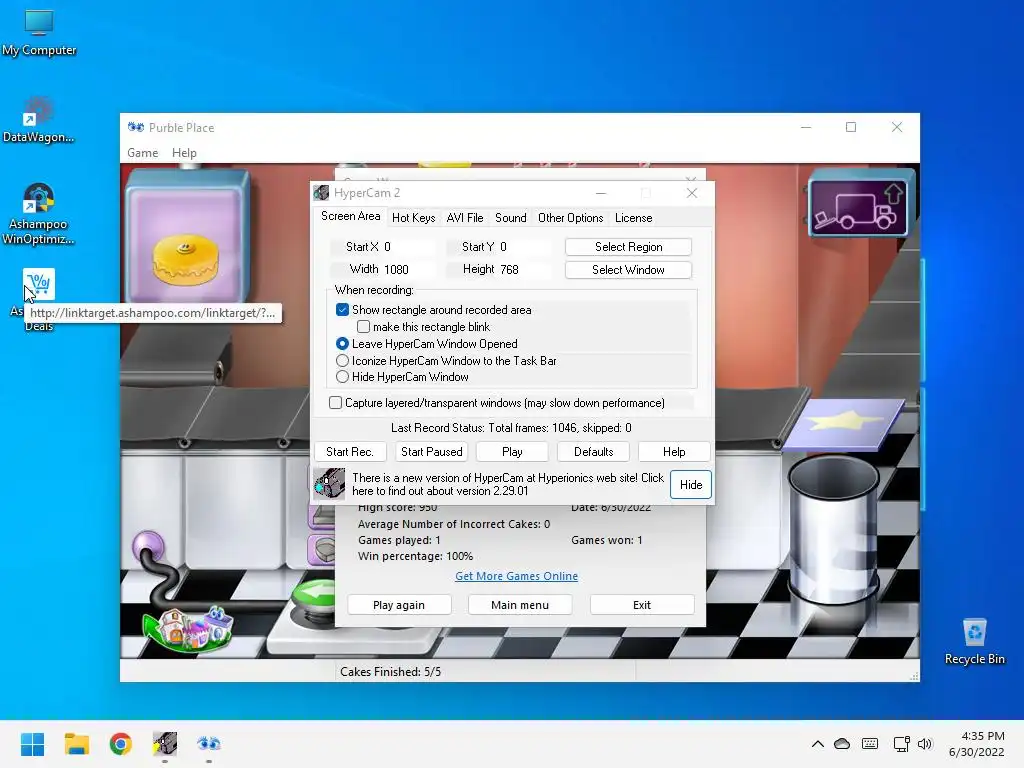
Task: Open the Sound tab
Action: coord(511,217)
